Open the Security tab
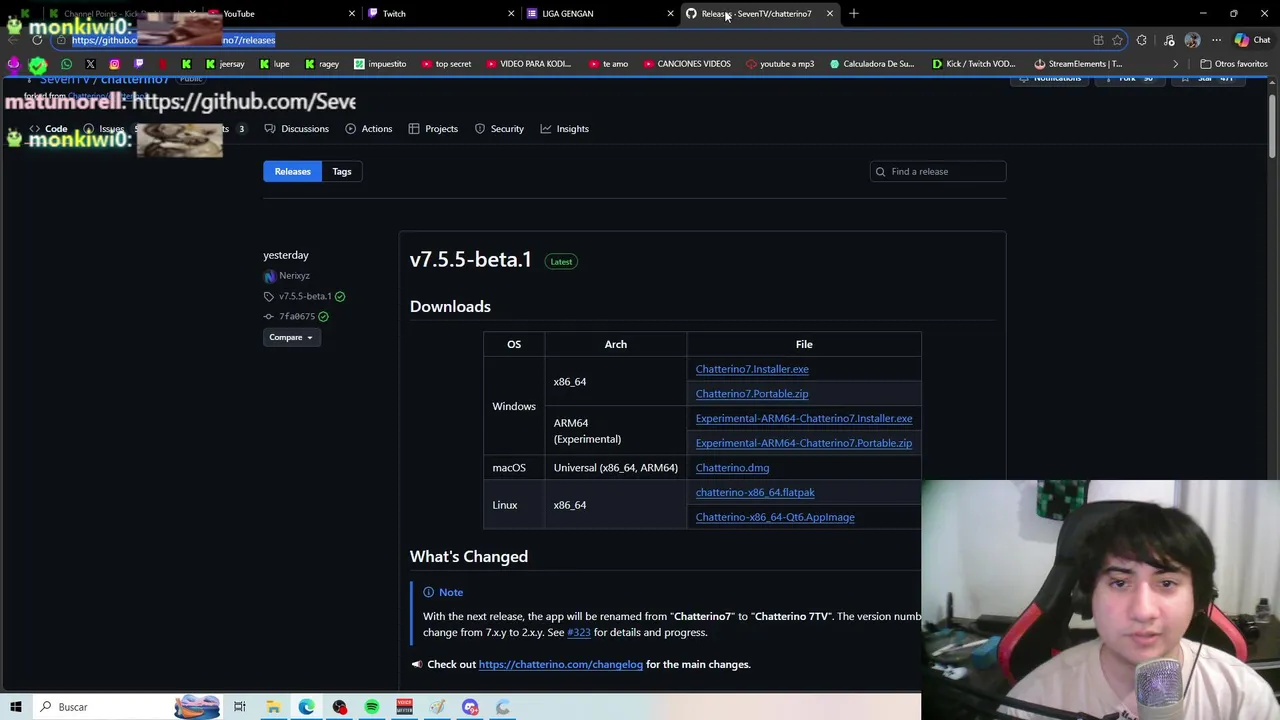This screenshot has width=1280, height=720. pyautogui.click(x=499, y=129)
